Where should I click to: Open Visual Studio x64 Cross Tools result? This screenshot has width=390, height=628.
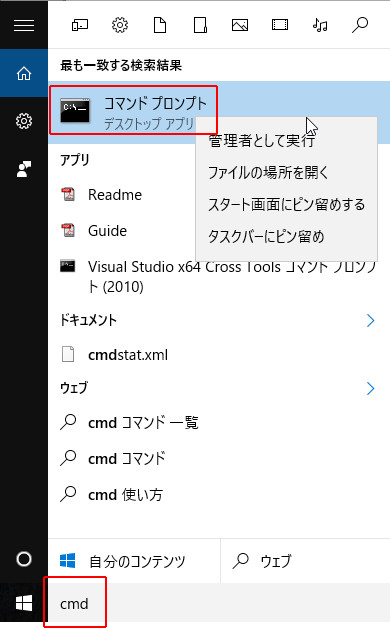[x=219, y=276]
